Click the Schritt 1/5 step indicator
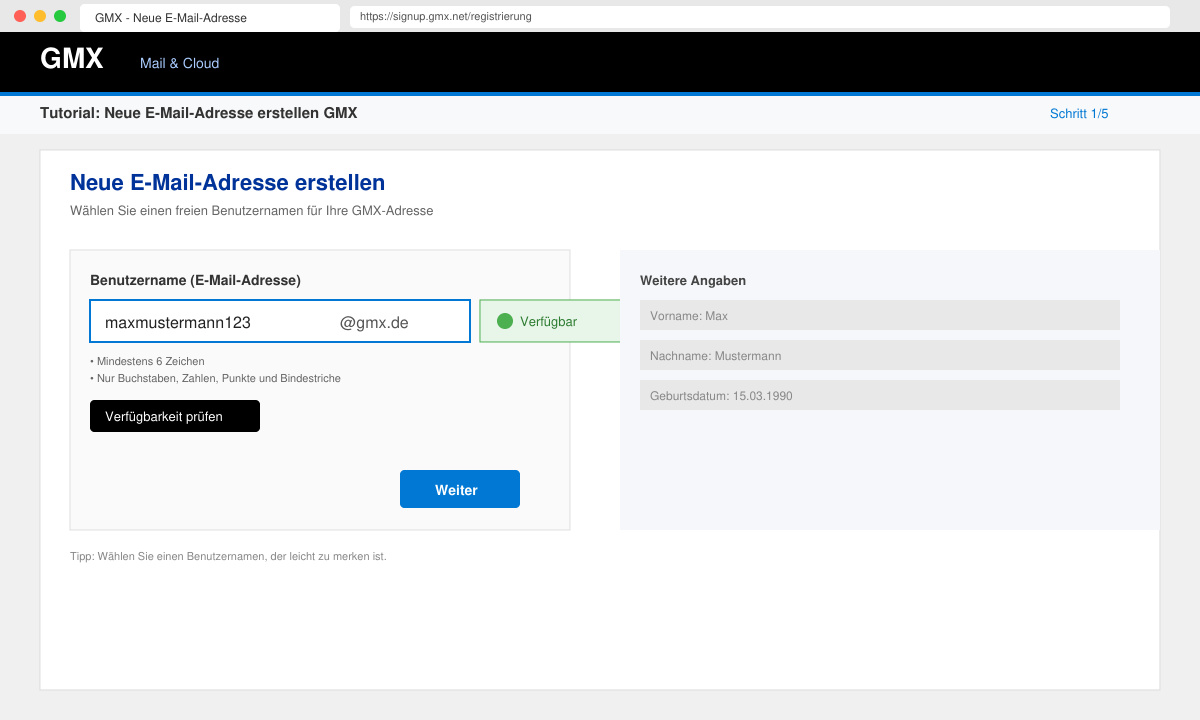Screen dimensions: 1200x720 tap(1079, 114)
